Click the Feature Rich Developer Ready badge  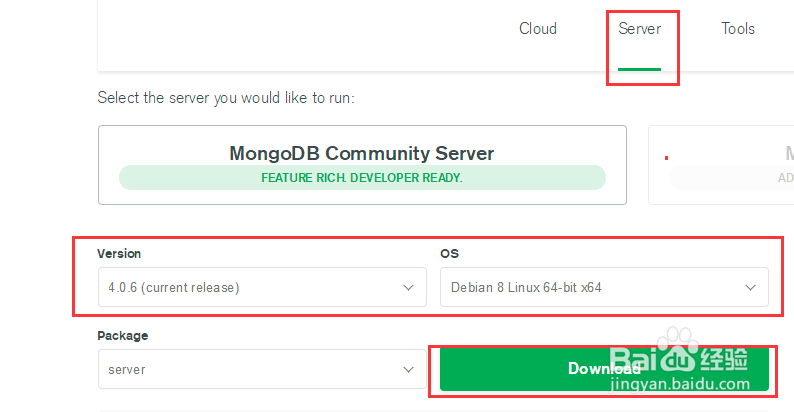(362, 178)
